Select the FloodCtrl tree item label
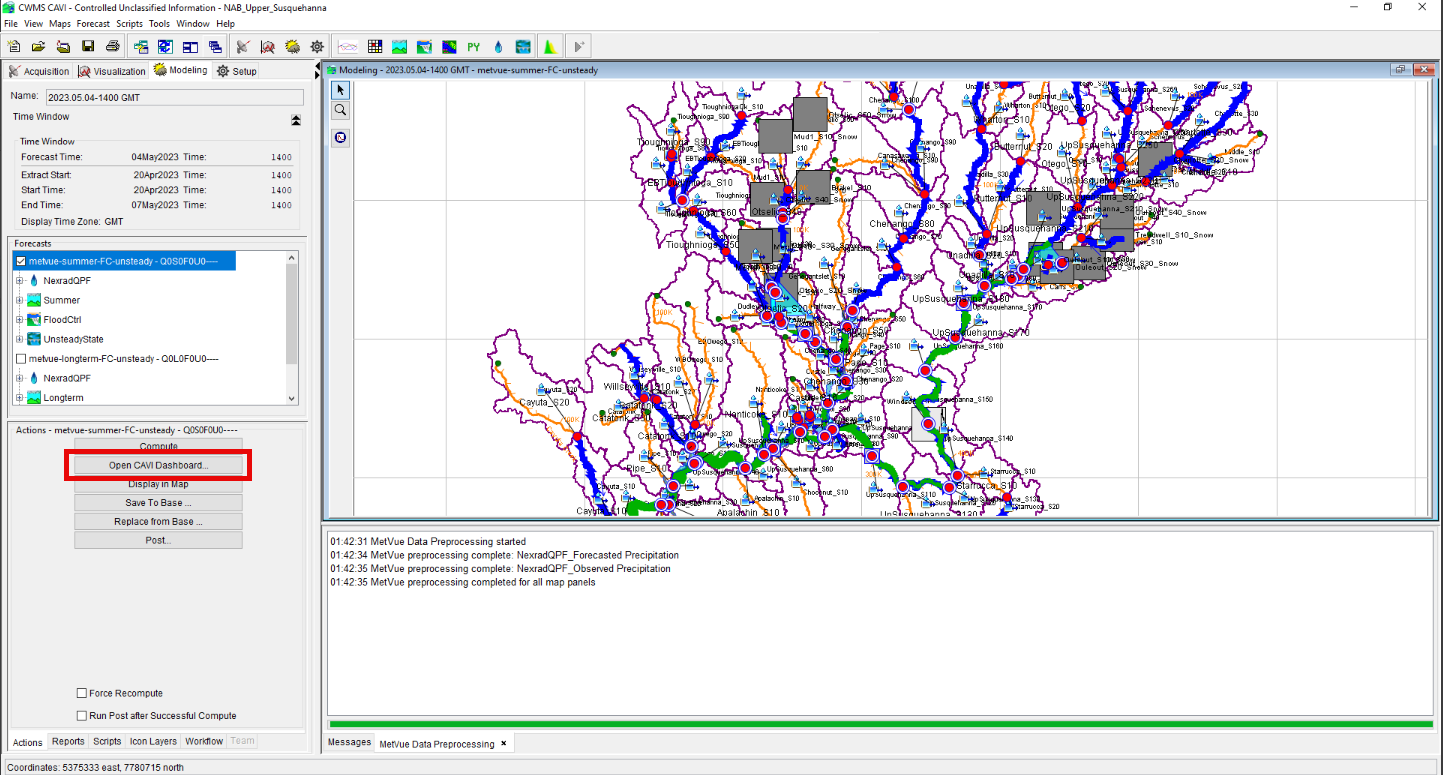 click(x=62, y=320)
